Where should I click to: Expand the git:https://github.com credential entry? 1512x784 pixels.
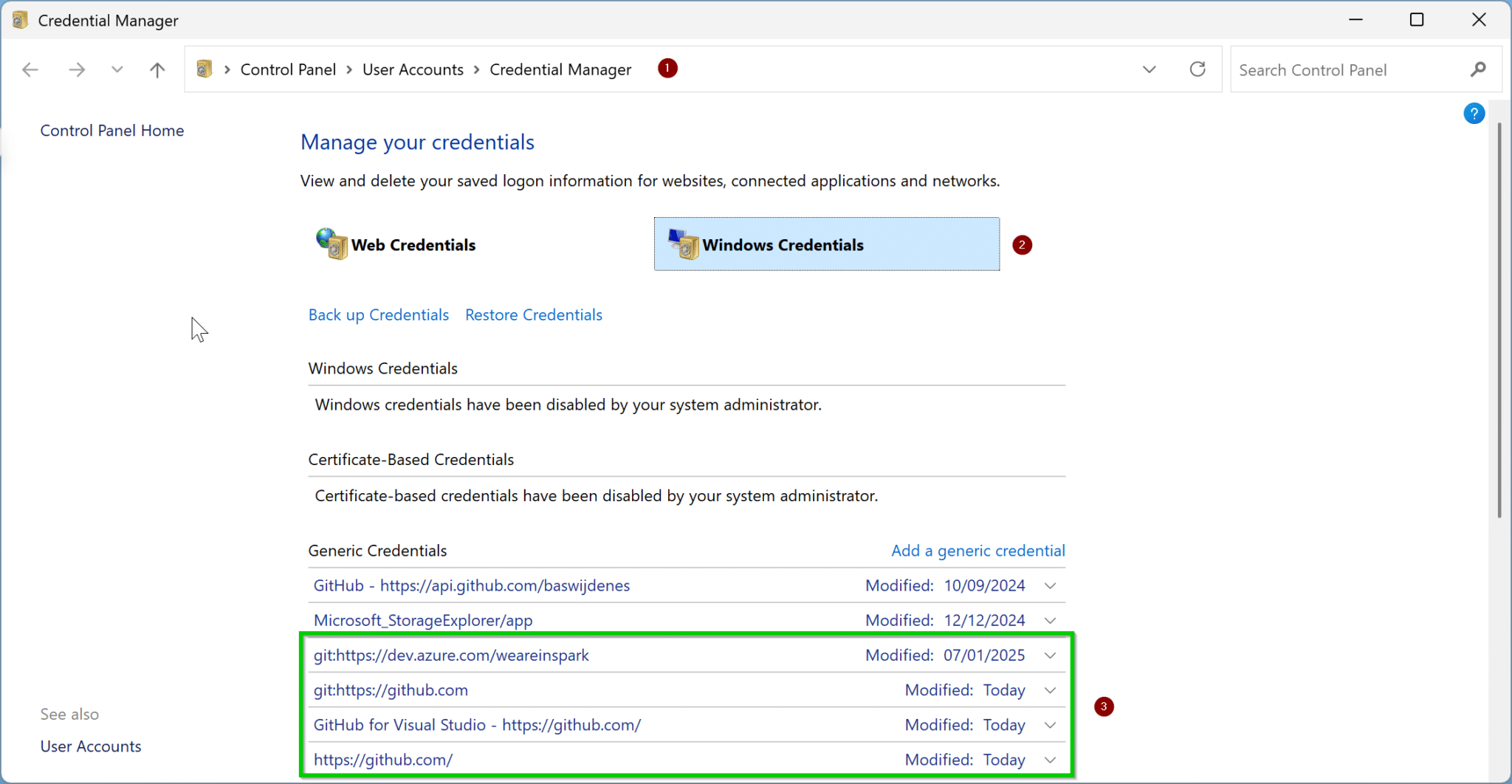click(x=1049, y=690)
